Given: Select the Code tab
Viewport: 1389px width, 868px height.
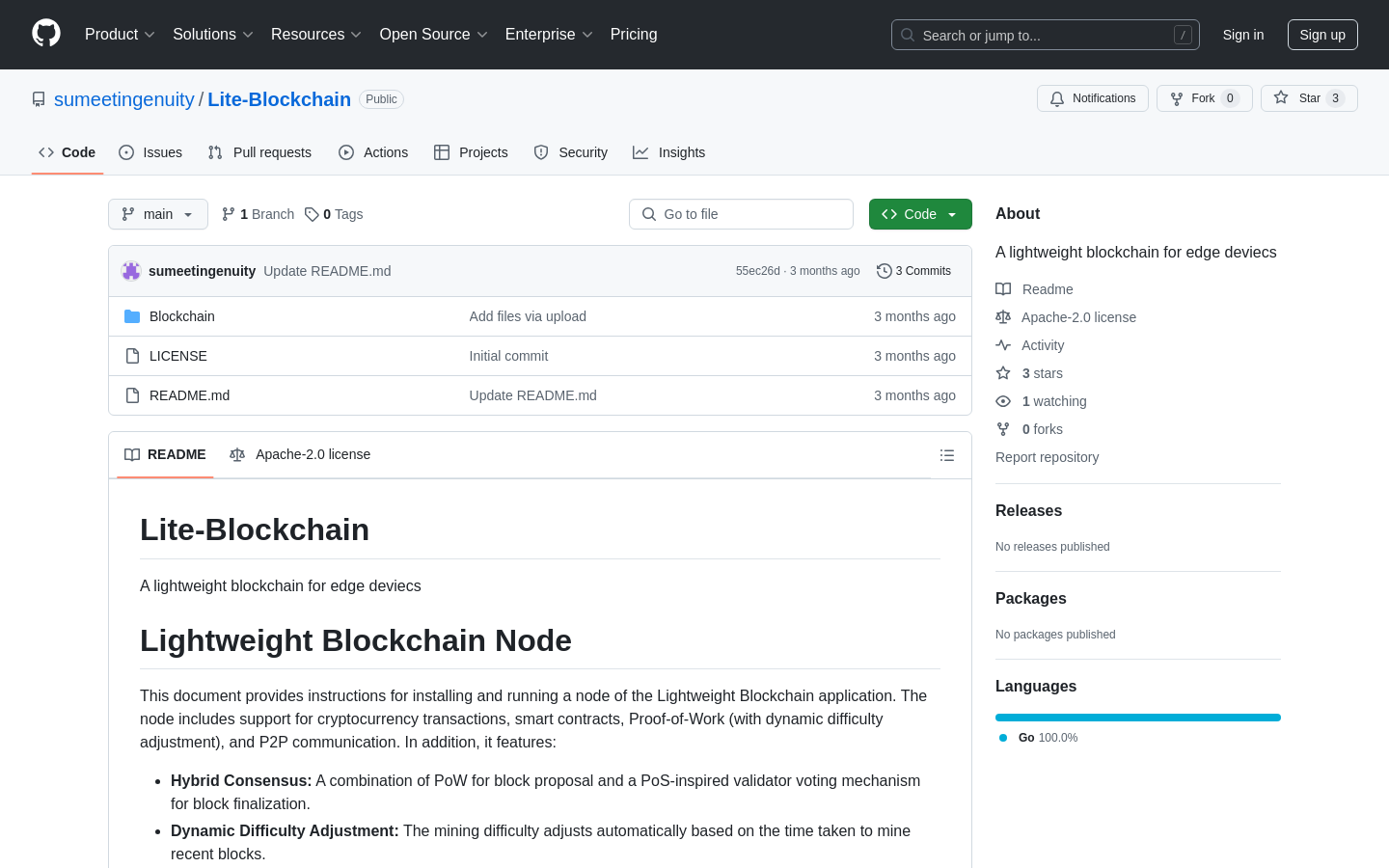Looking at the screenshot, I should [68, 152].
